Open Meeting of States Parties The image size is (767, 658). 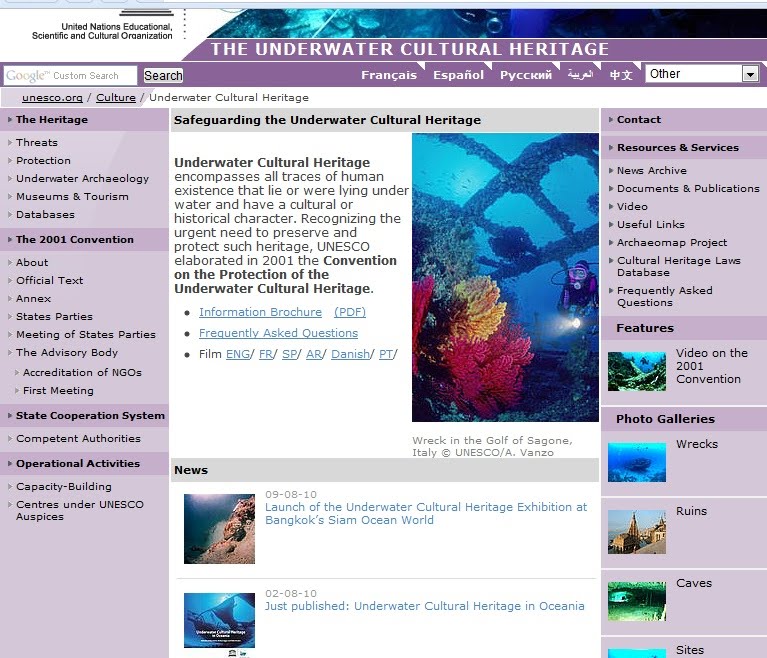[x=86, y=335]
